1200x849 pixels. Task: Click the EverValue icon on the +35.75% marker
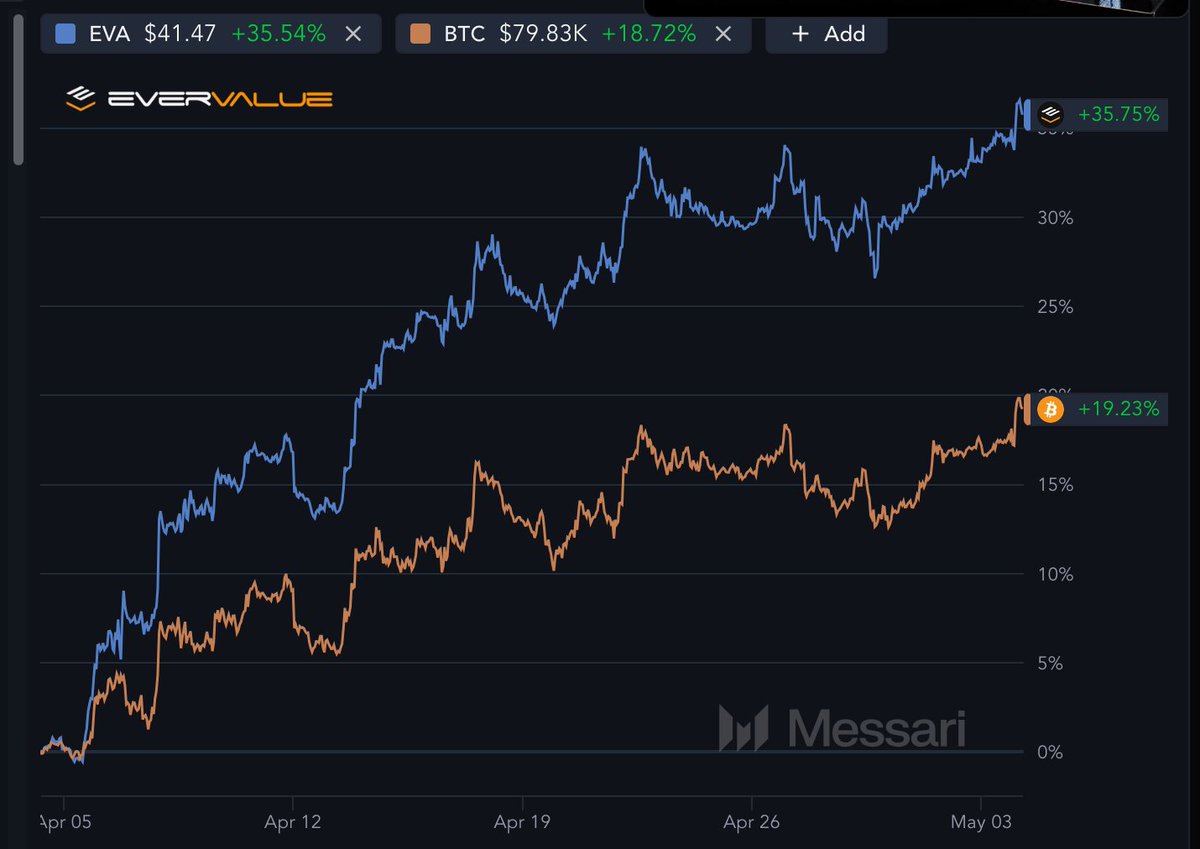pyautogui.click(x=1049, y=114)
